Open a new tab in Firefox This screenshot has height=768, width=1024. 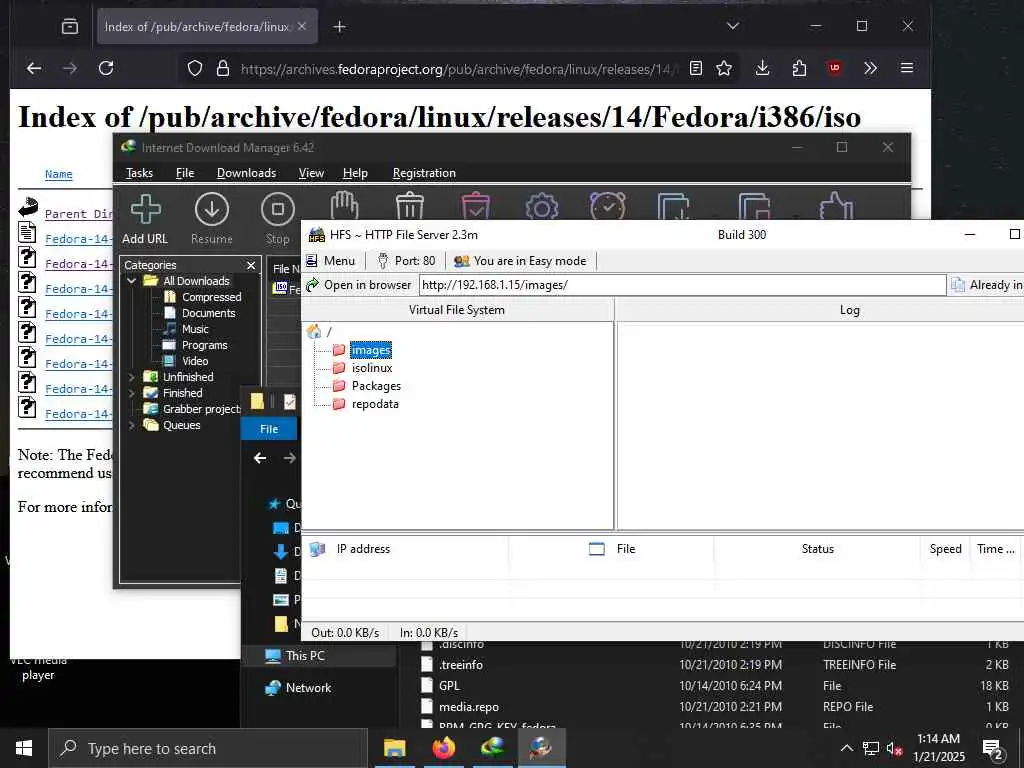[339, 27]
